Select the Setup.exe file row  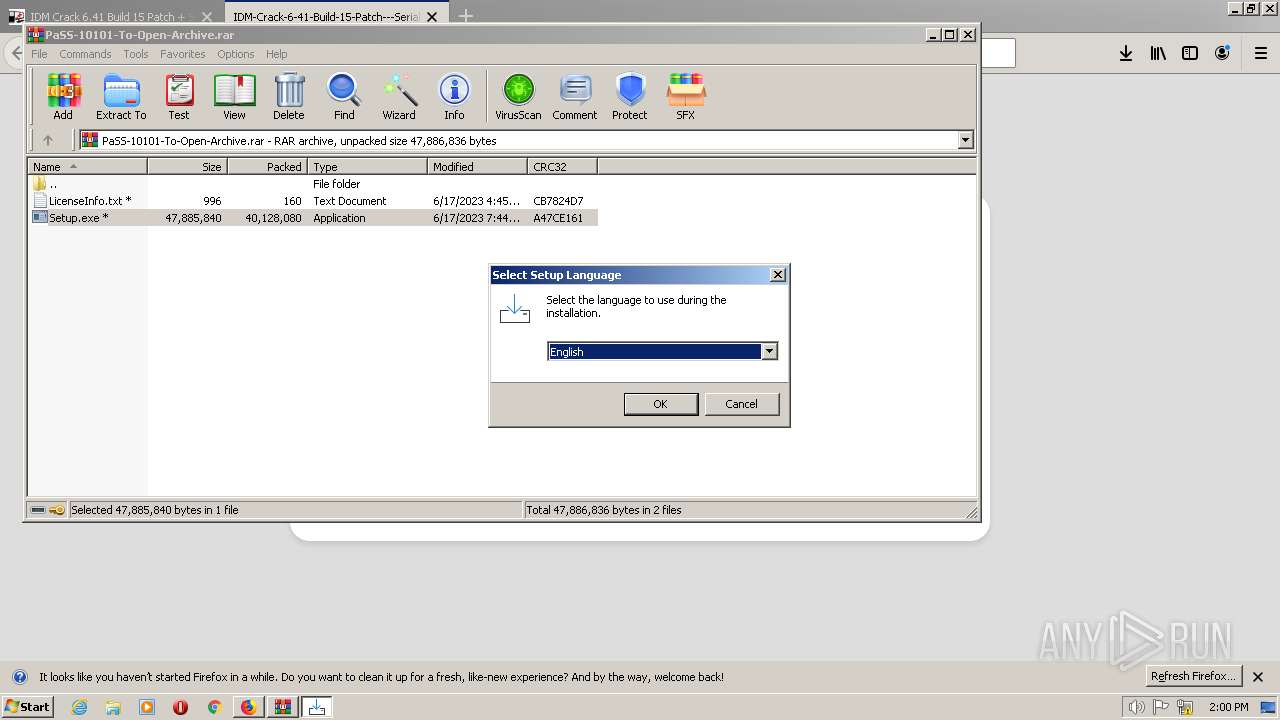point(314,218)
